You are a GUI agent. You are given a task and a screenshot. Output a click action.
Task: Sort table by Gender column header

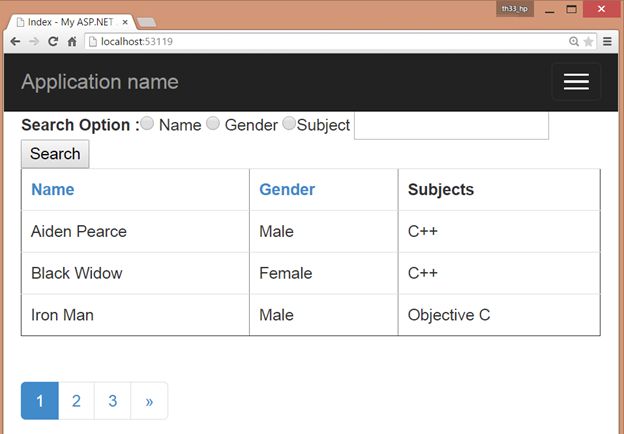coord(287,190)
